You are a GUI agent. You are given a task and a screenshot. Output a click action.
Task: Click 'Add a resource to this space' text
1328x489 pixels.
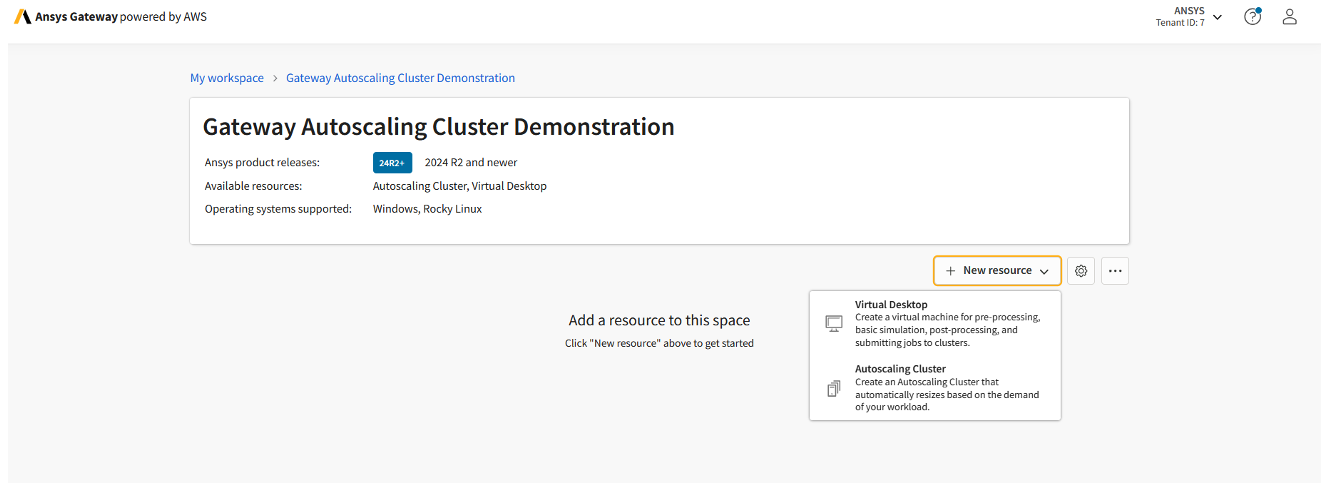[659, 321]
